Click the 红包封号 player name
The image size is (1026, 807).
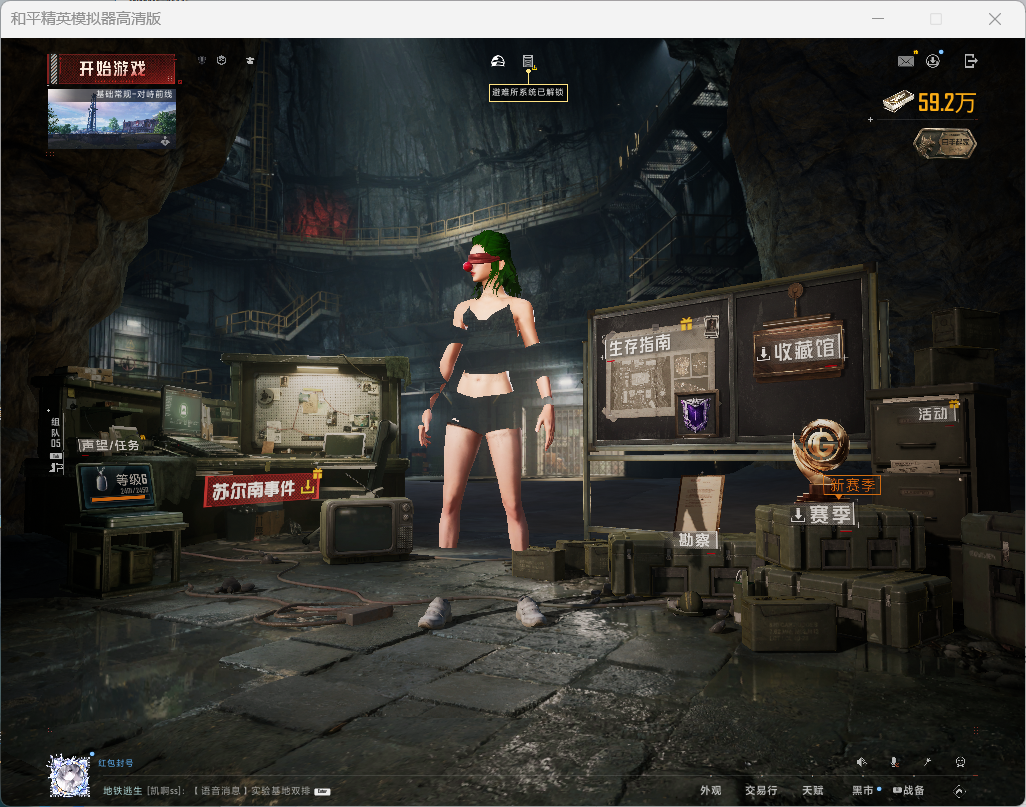coord(116,762)
